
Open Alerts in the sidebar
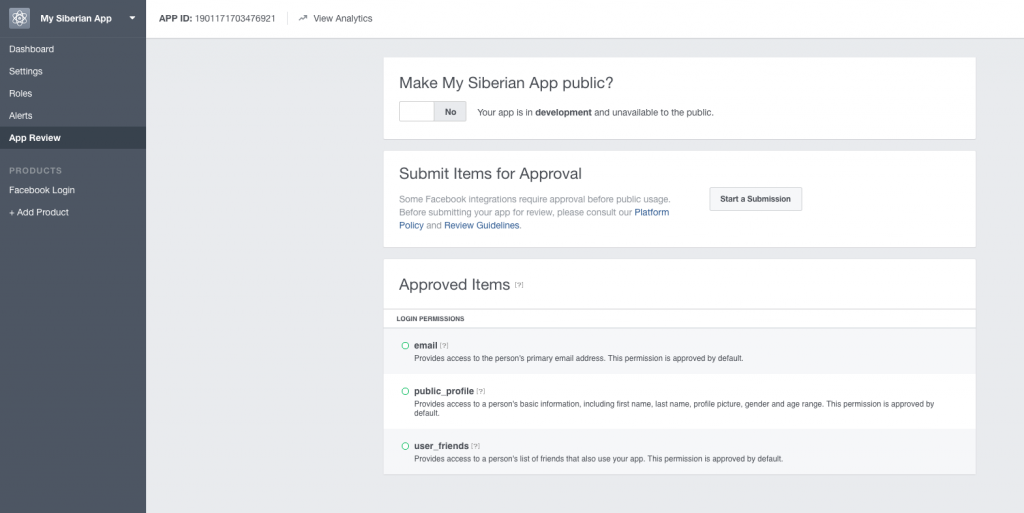click(21, 116)
